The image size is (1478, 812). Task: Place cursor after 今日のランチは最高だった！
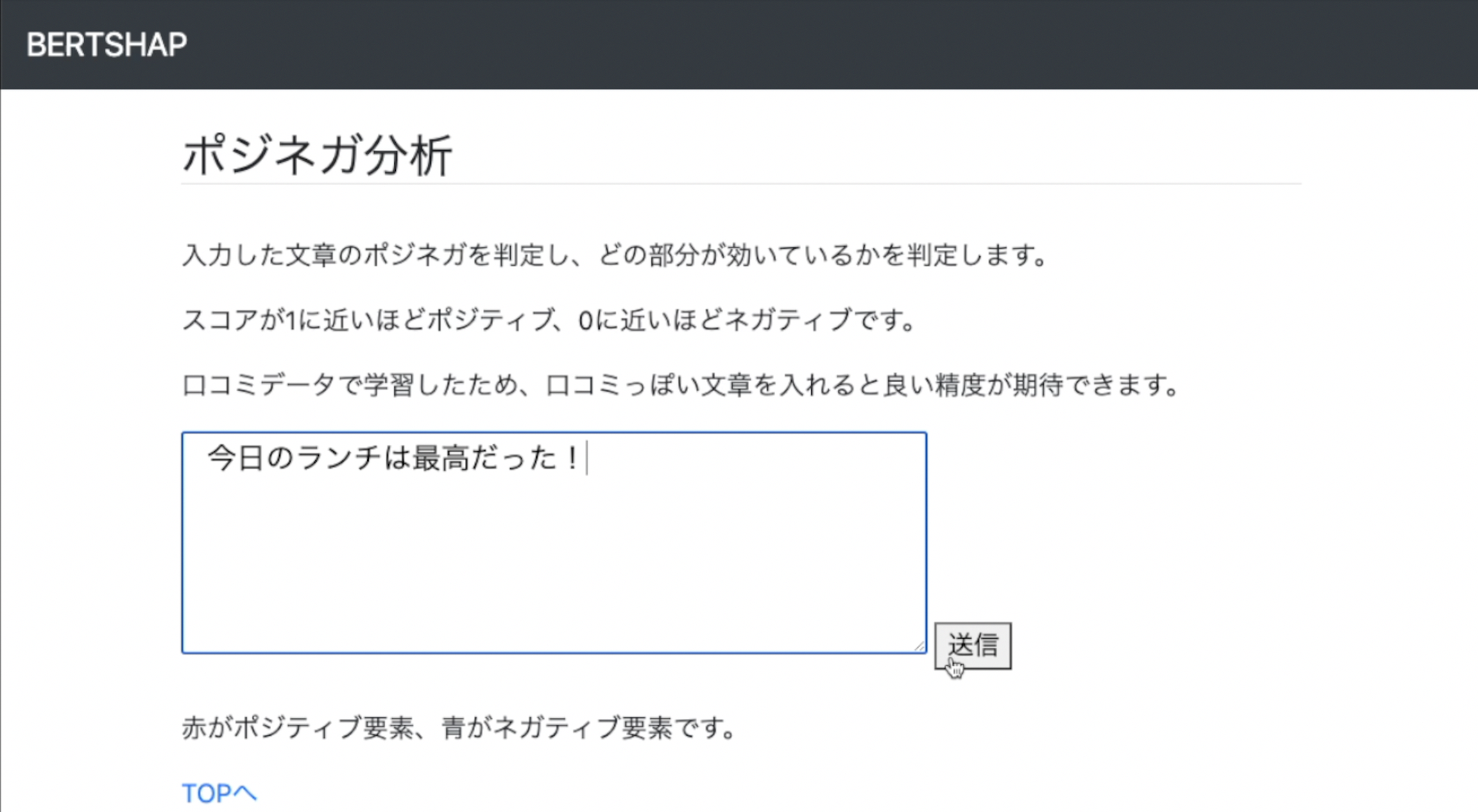(x=588, y=460)
